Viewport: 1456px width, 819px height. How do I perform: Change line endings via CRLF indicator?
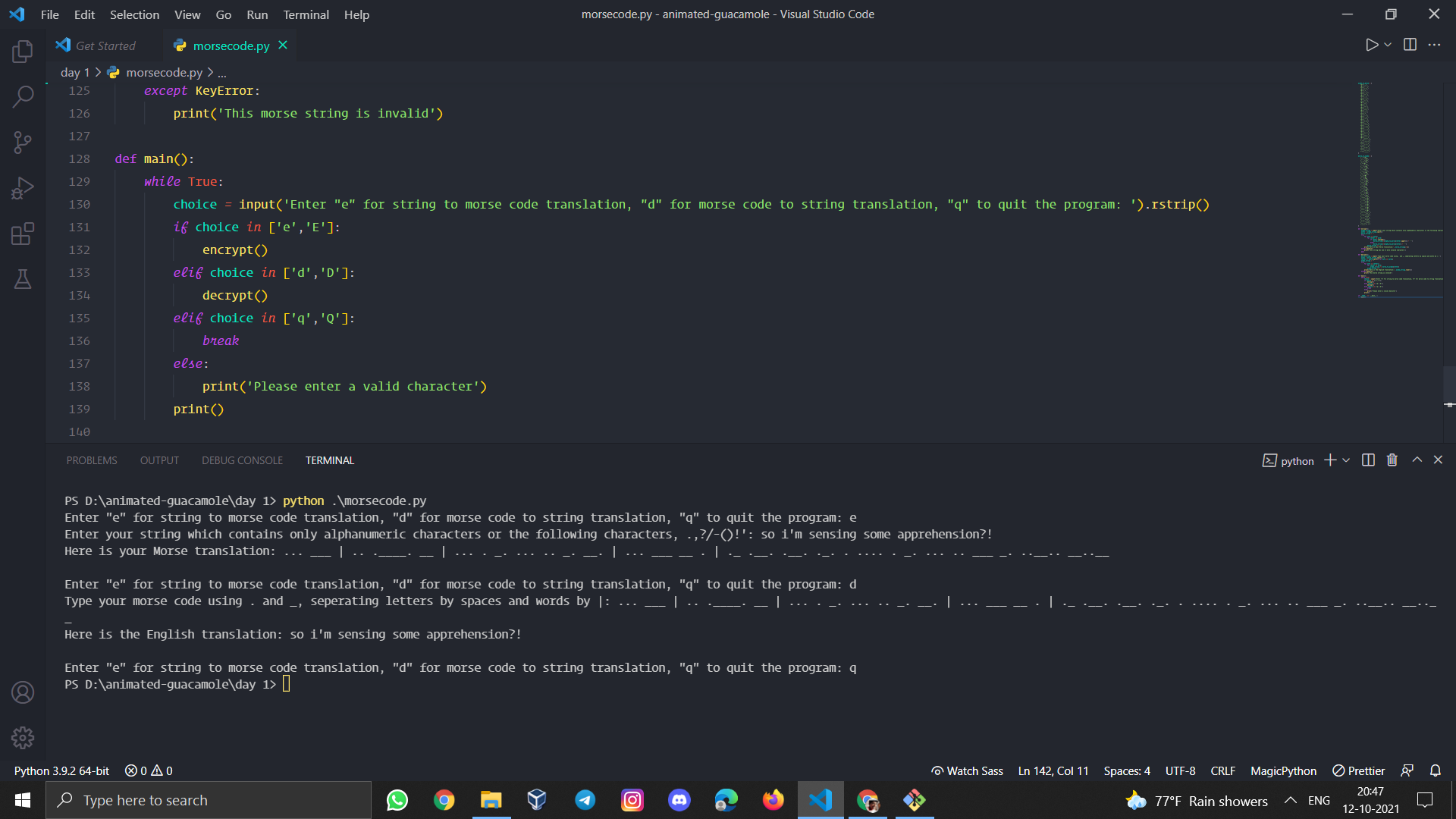[1222, 770]
